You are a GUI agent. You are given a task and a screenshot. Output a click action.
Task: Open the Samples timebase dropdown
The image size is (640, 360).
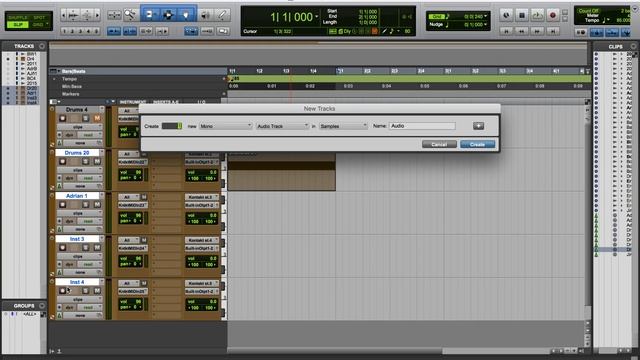point(343,126)
